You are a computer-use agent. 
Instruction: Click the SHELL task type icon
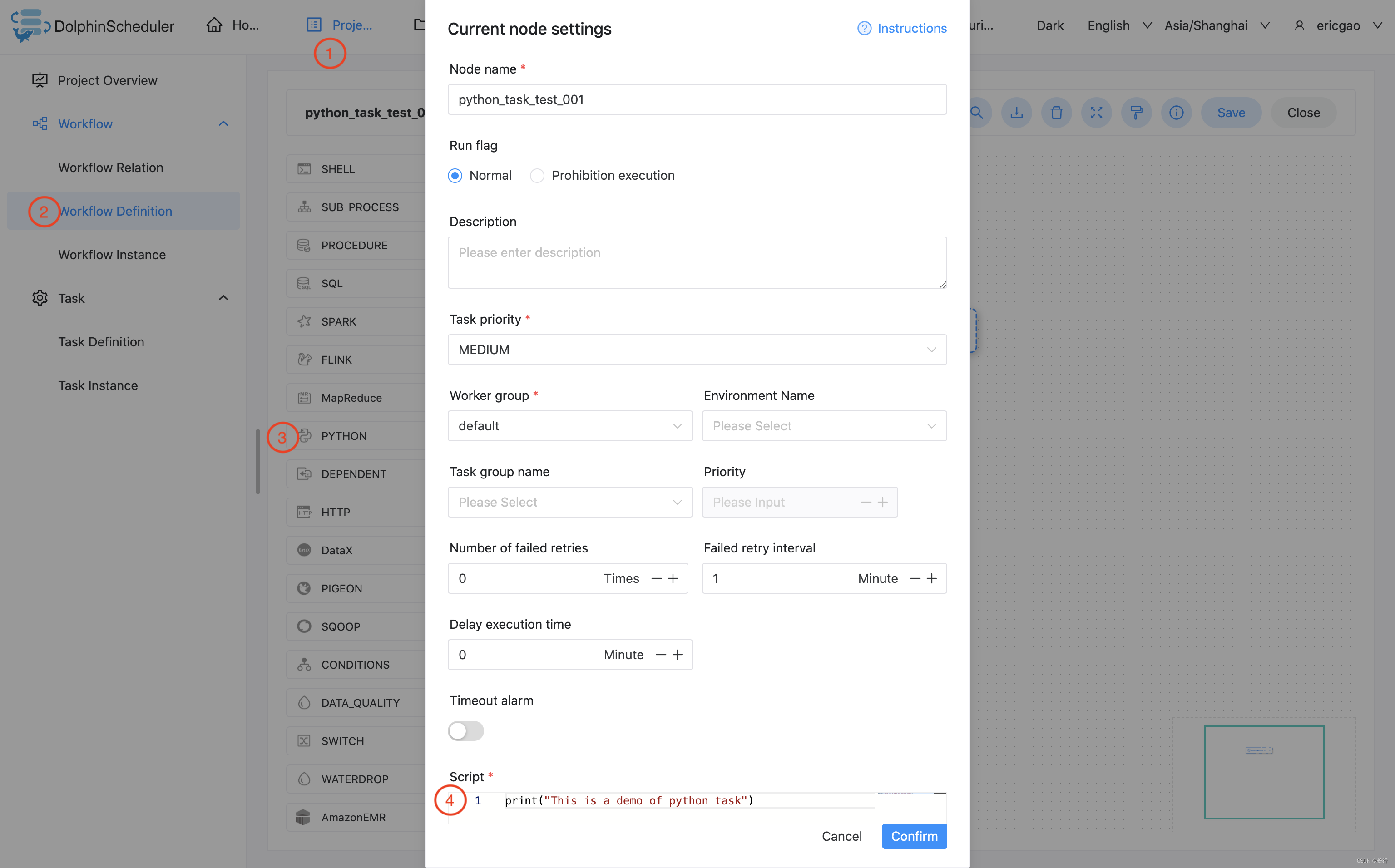coord(304,168)
